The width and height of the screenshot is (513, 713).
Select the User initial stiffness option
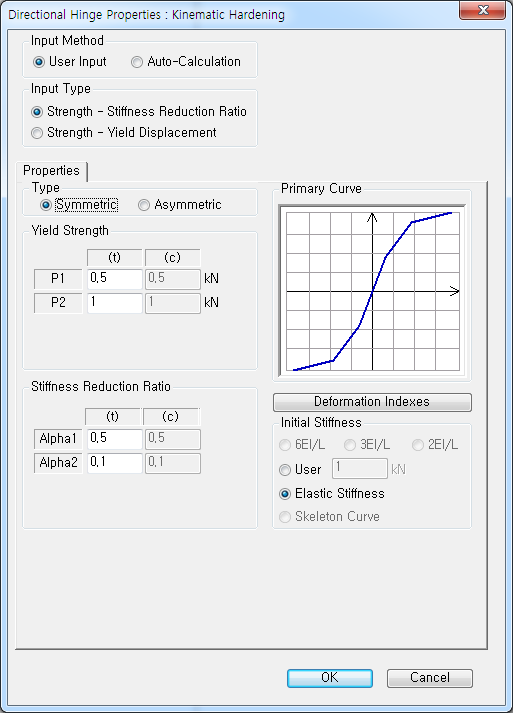[x=300, y=469]
